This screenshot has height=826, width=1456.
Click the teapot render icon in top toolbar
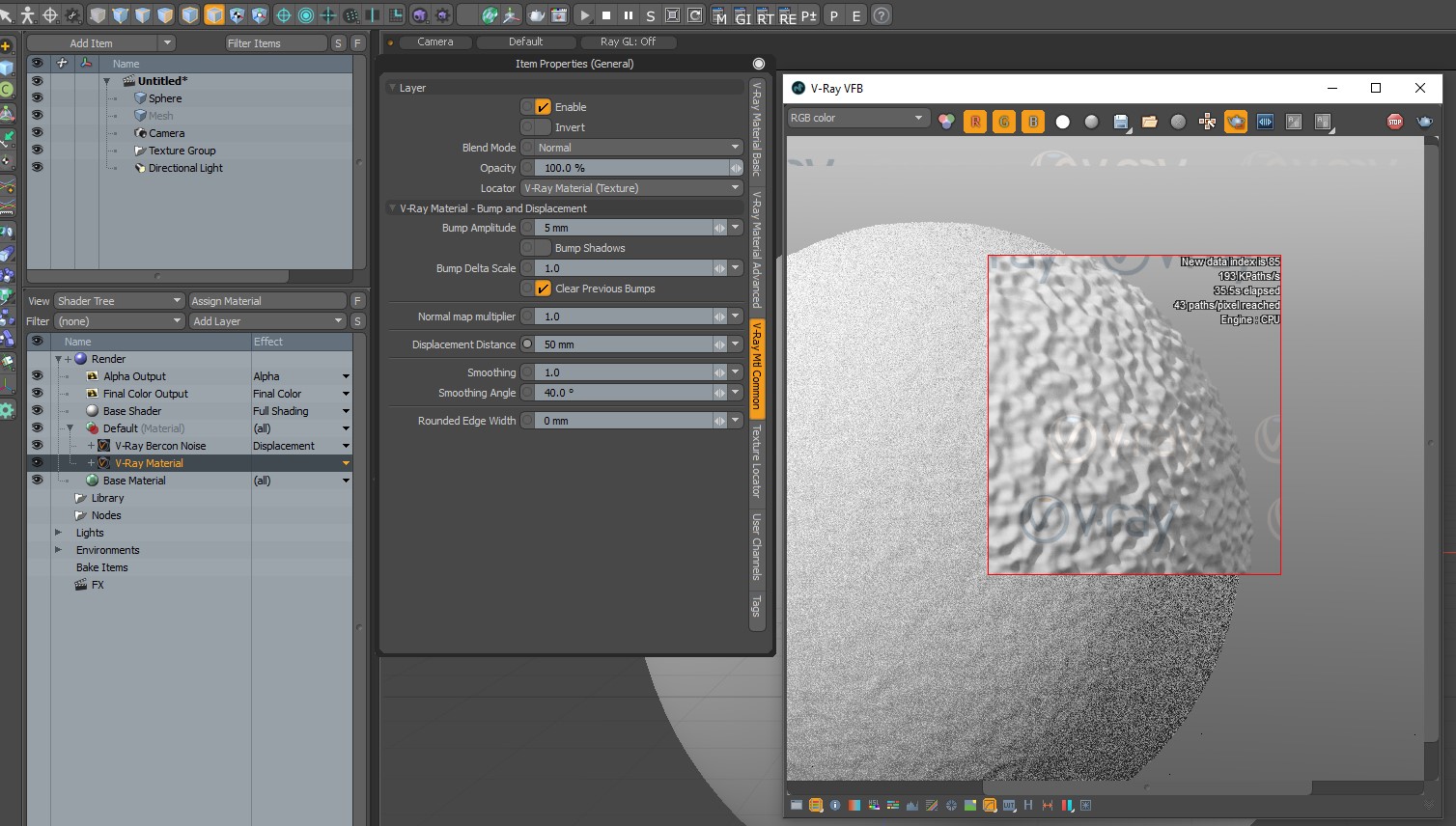click(x=537, y=15)
